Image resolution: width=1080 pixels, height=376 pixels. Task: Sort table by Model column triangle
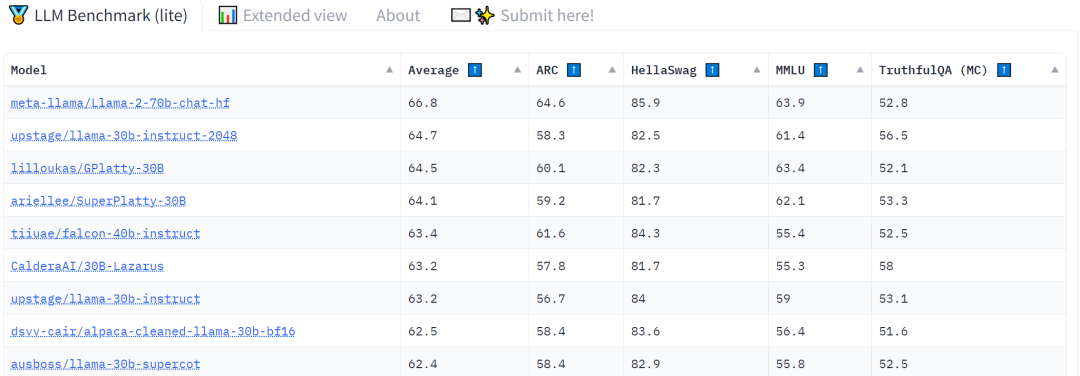pos(389,70)
